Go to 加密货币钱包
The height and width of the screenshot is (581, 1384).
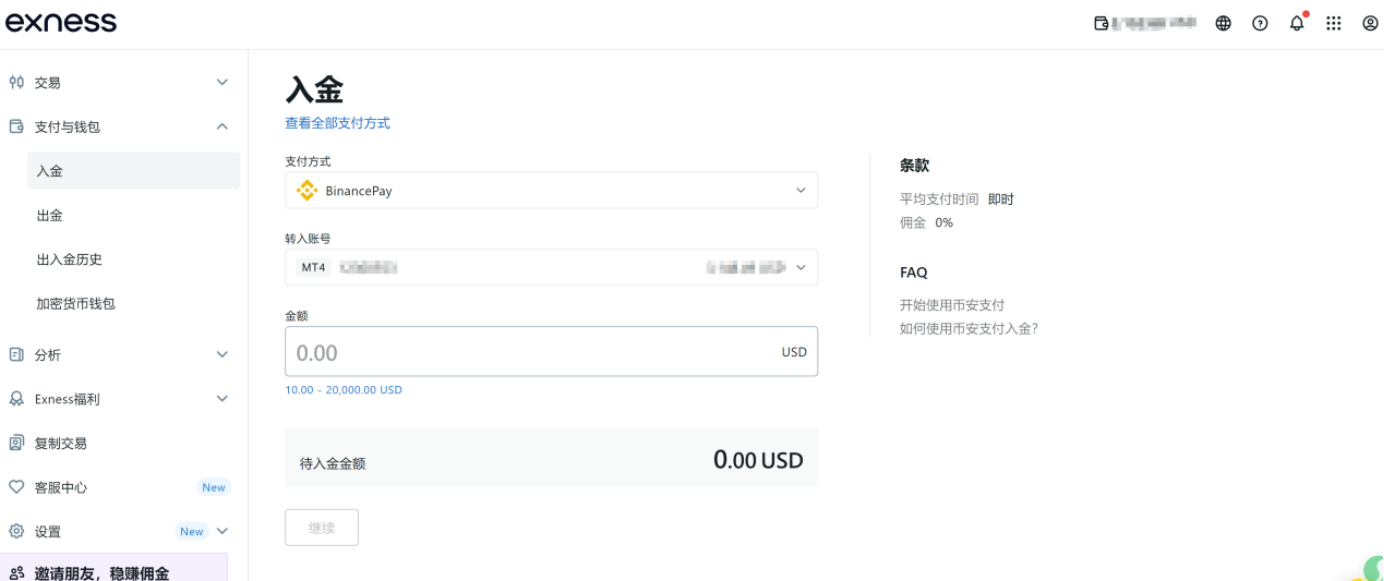[76, 303]
